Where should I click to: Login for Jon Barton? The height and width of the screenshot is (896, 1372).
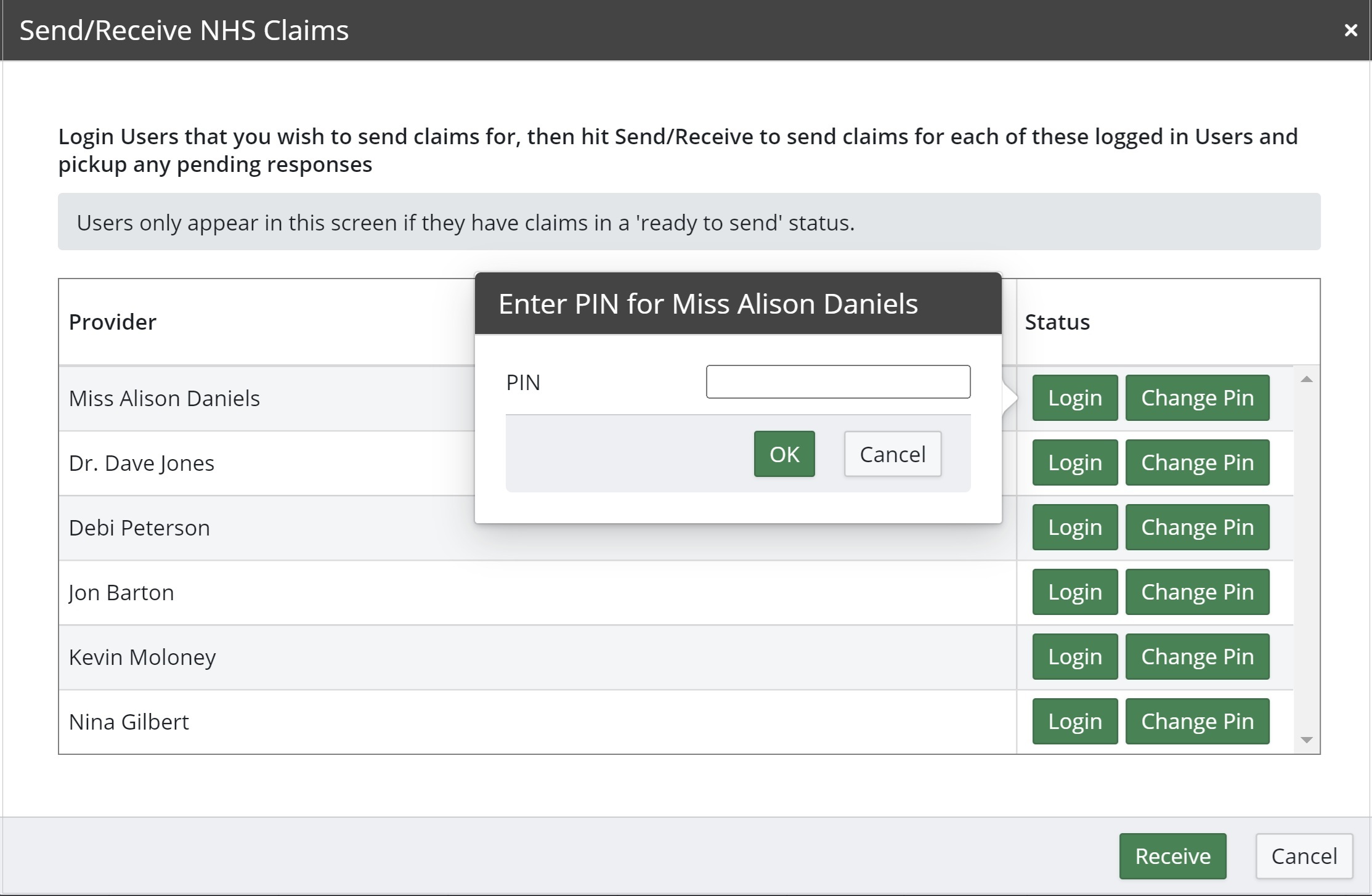1075,592
